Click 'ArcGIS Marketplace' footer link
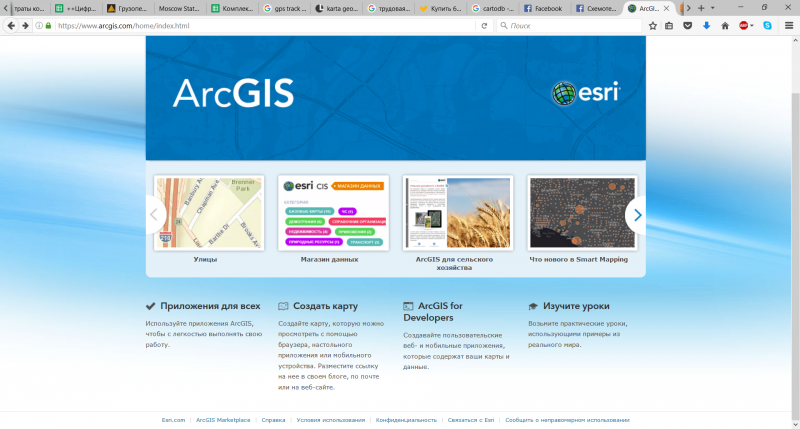The image size is (800, 429). click(223, 420)
